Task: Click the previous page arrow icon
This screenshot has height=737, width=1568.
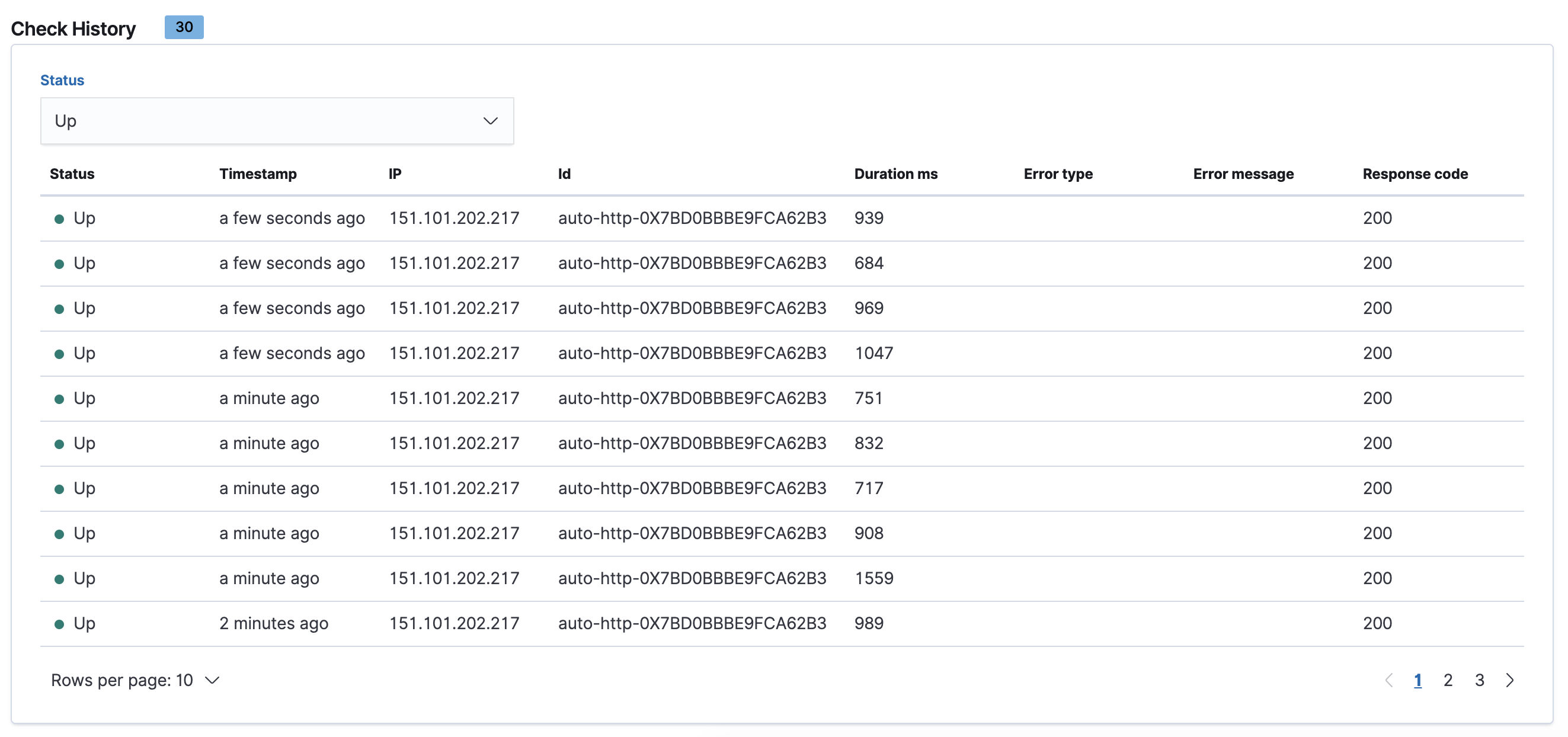Action: tap(1389, 680)
